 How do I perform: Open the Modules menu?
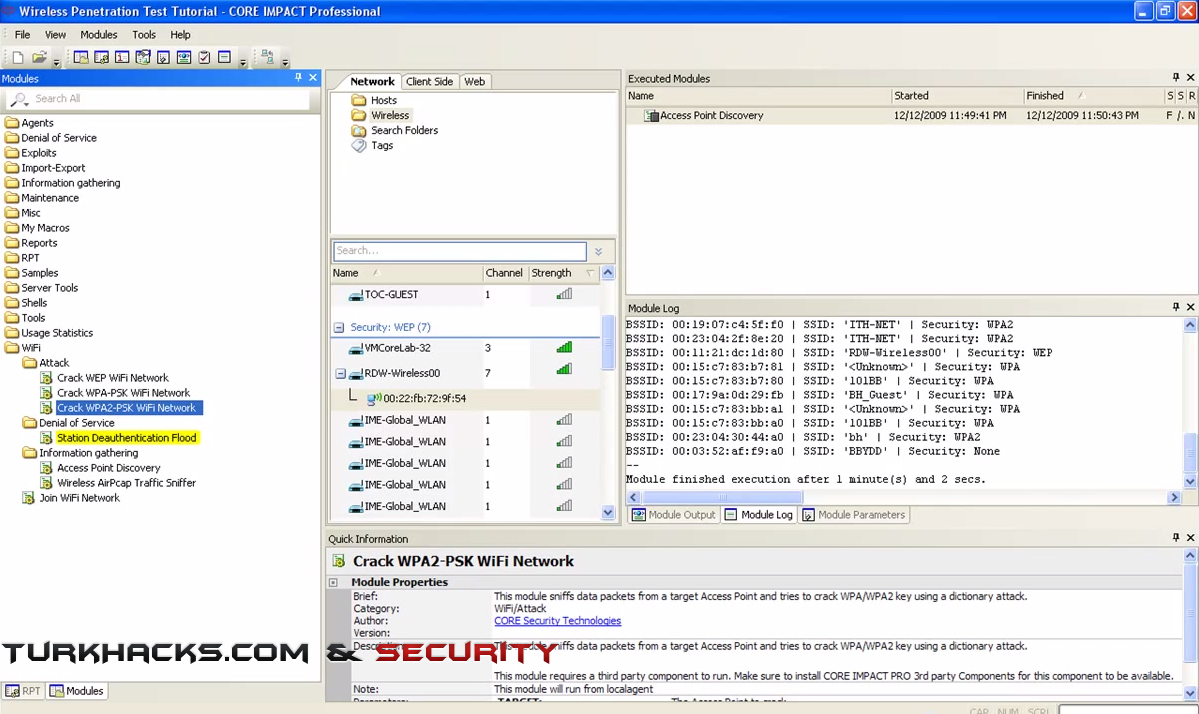(x=99, y=34)
